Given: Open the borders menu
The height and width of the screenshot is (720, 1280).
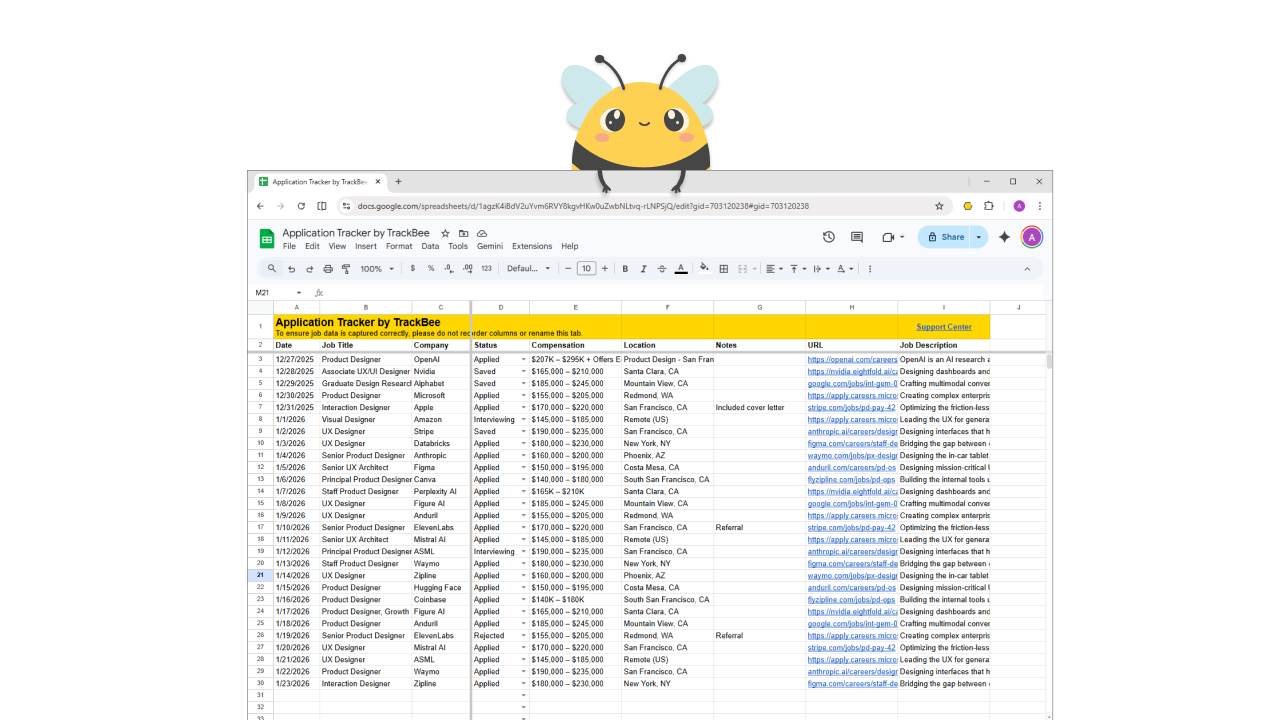Looking at the screenshot, I should click(723, 268).
